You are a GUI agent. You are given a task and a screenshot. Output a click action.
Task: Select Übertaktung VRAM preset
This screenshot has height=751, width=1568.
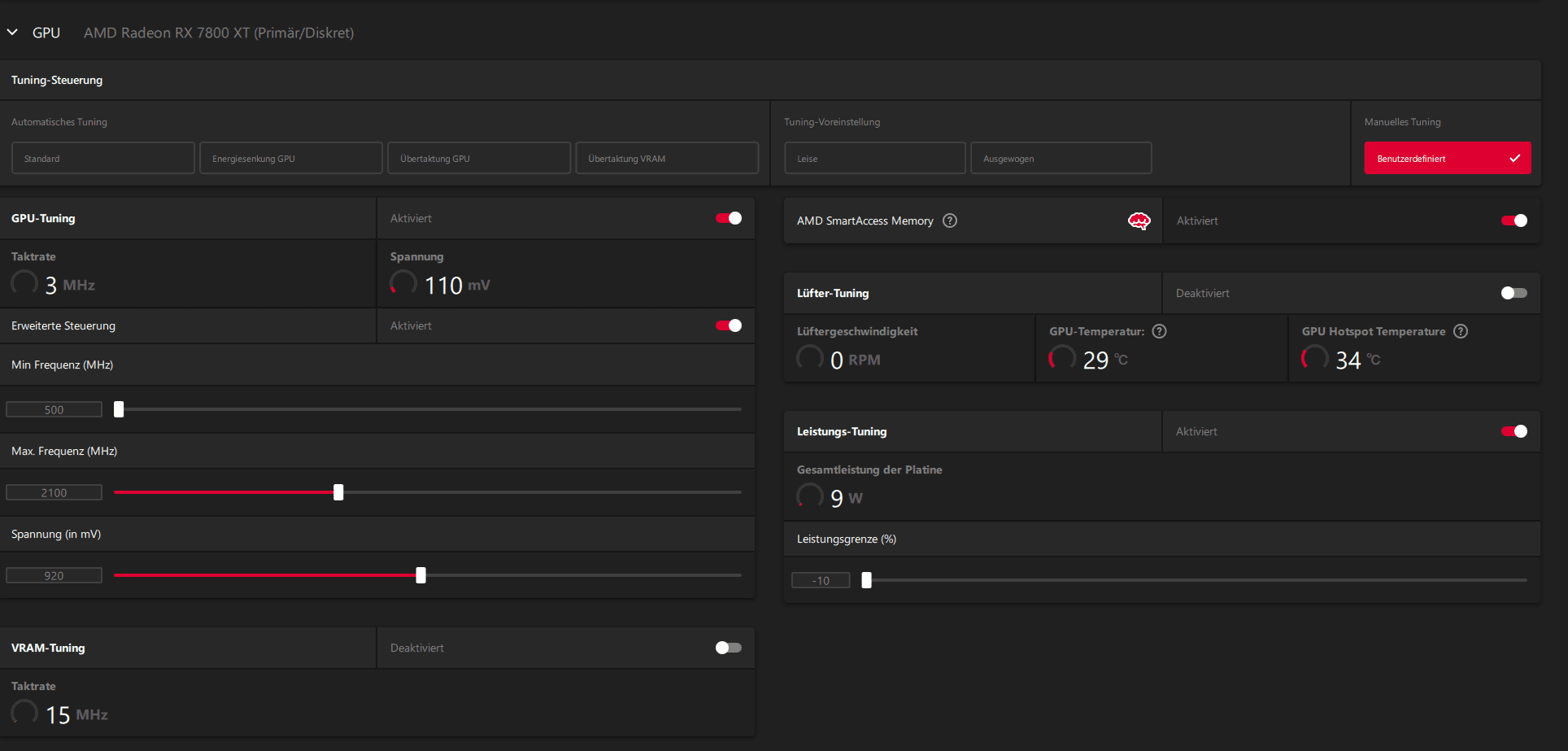(667, 158)
